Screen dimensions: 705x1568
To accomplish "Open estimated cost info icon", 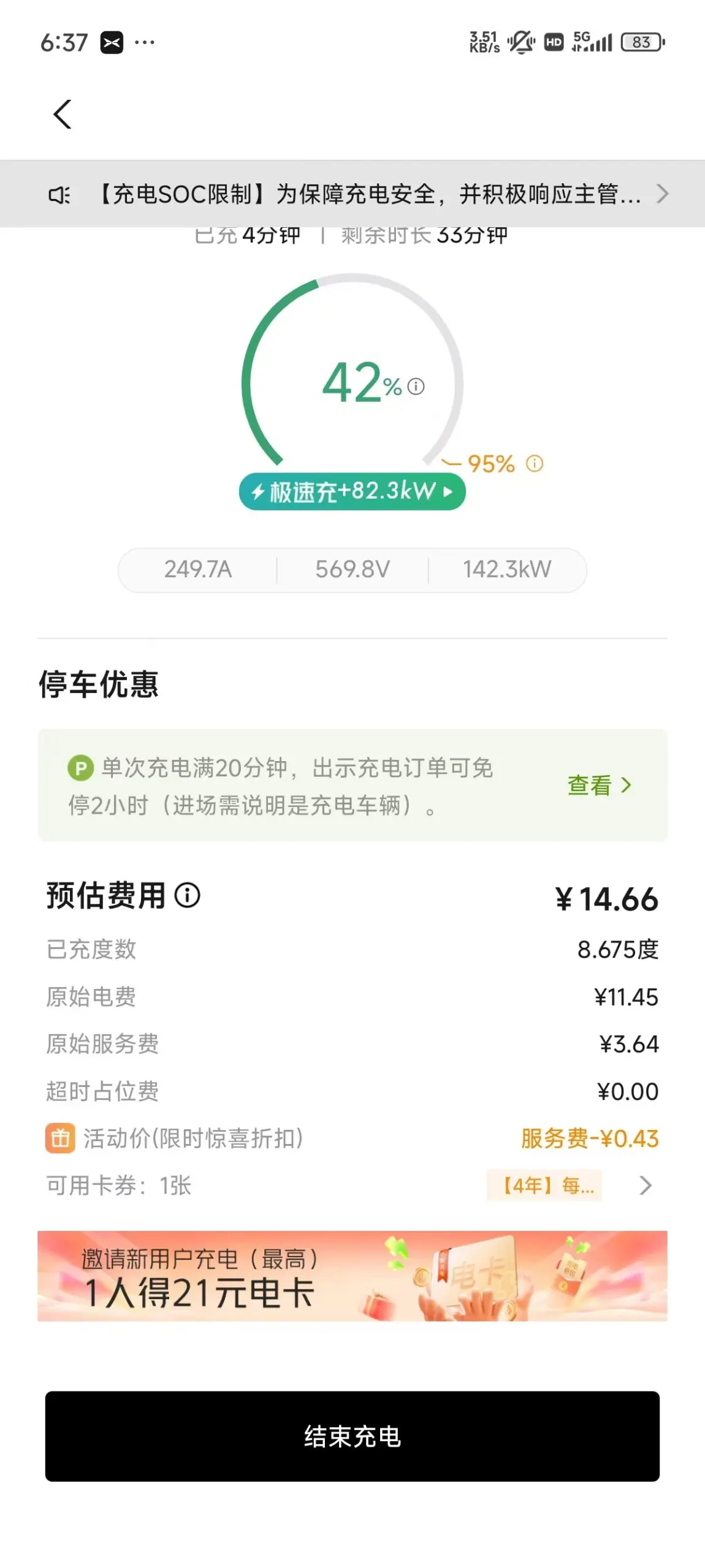I will click(188, 895).
